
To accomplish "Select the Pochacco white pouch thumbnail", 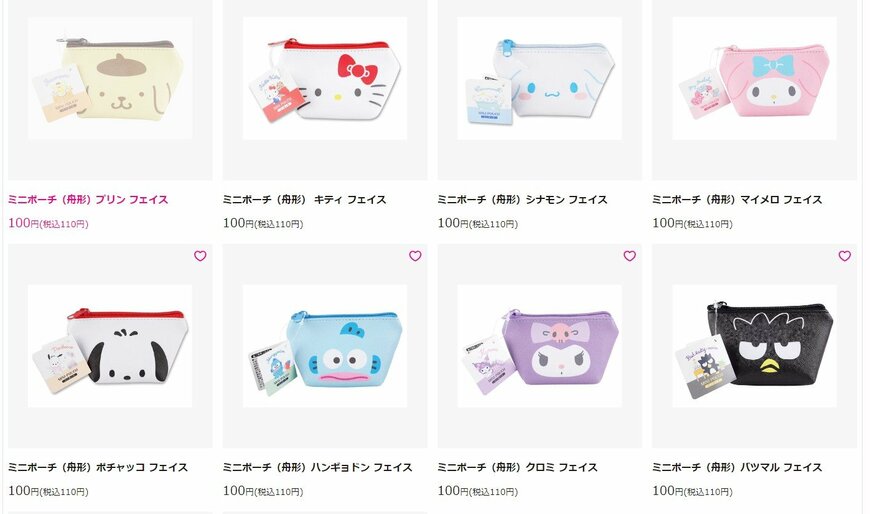I will coord(110,346).
